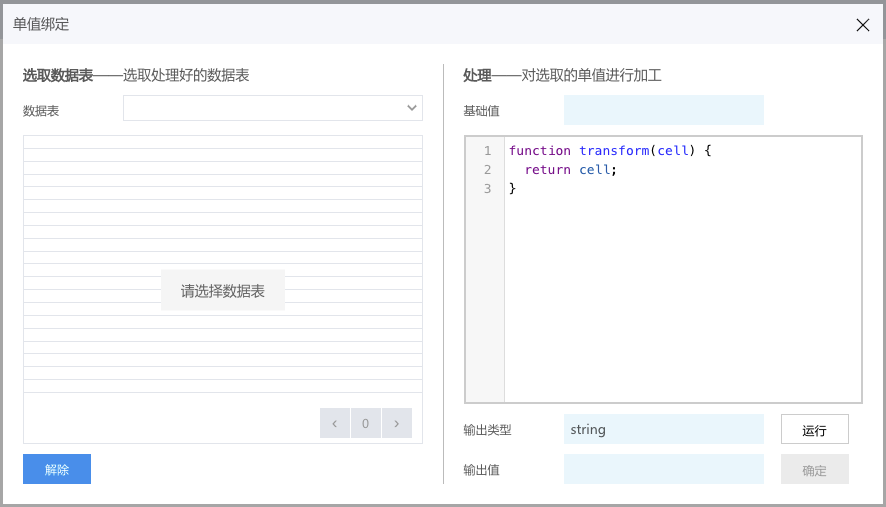This screenshot has width=886, height=507.
Task: Focus the 基础值 input field
Action: (663, 110)
